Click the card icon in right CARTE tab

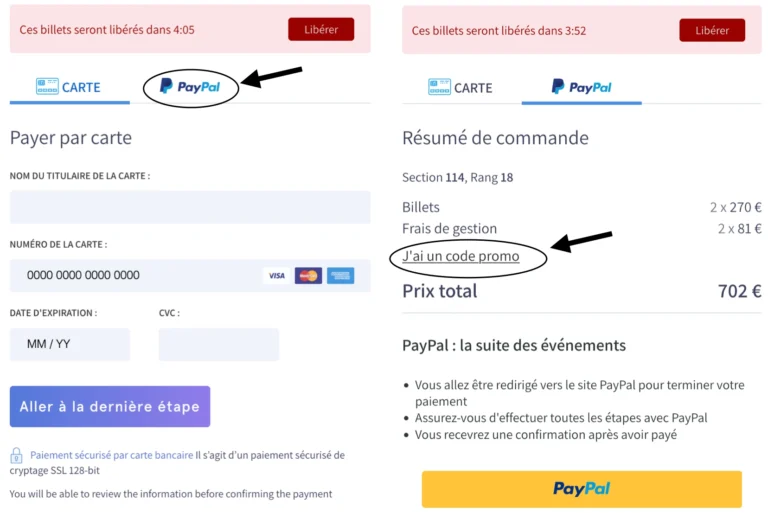(x=439, y=87)
